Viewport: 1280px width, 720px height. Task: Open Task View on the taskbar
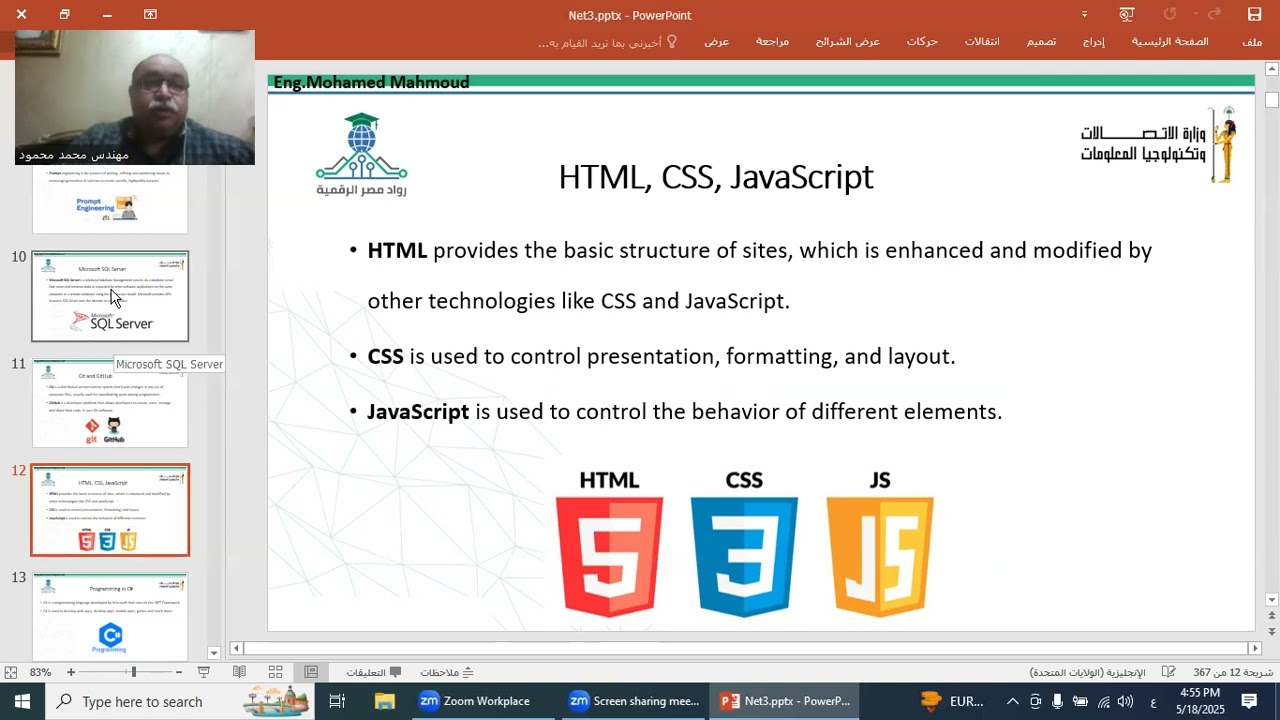tap(337, 701)
